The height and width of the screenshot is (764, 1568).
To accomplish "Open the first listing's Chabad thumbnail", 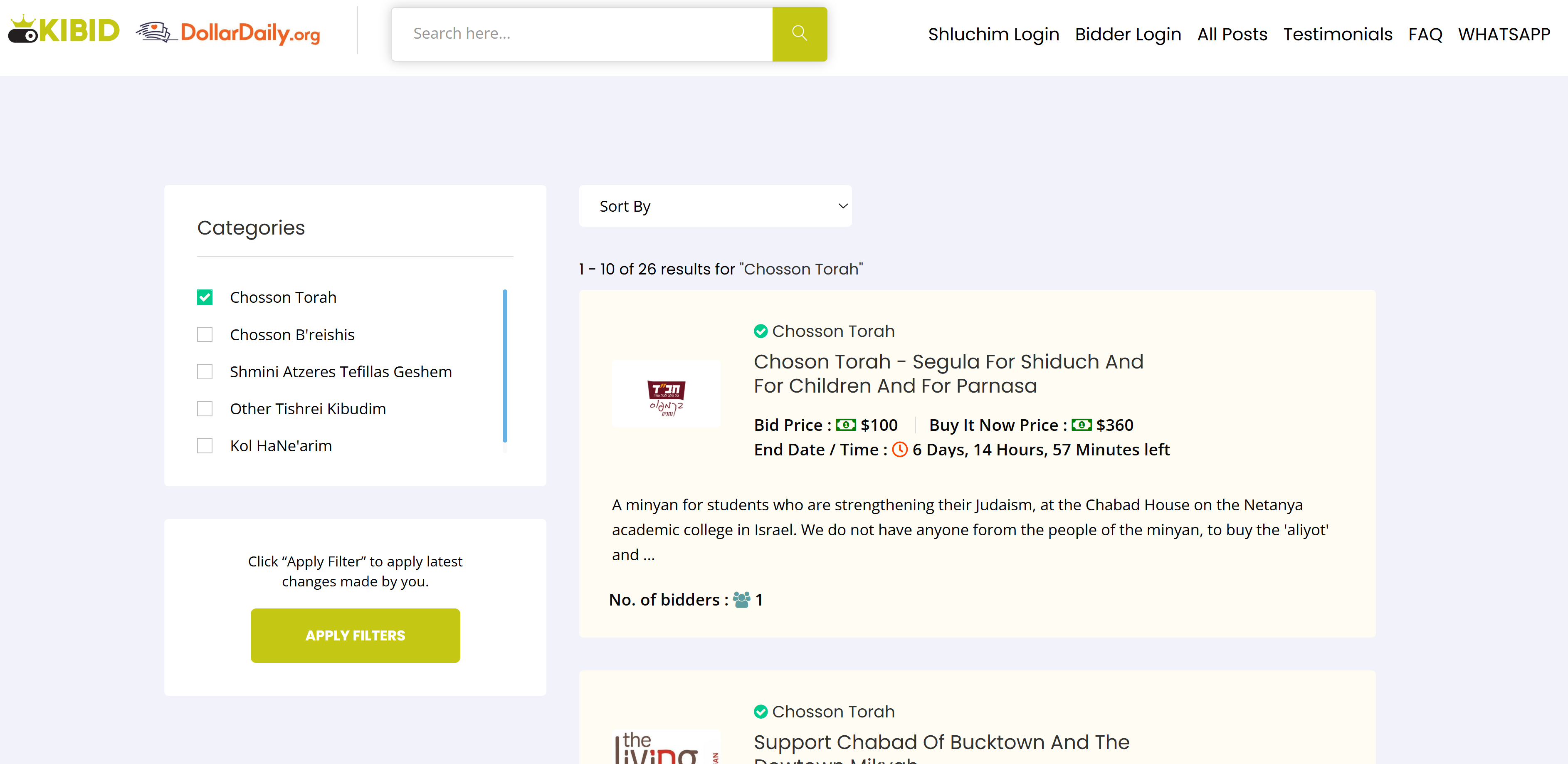I will point(666,394).
